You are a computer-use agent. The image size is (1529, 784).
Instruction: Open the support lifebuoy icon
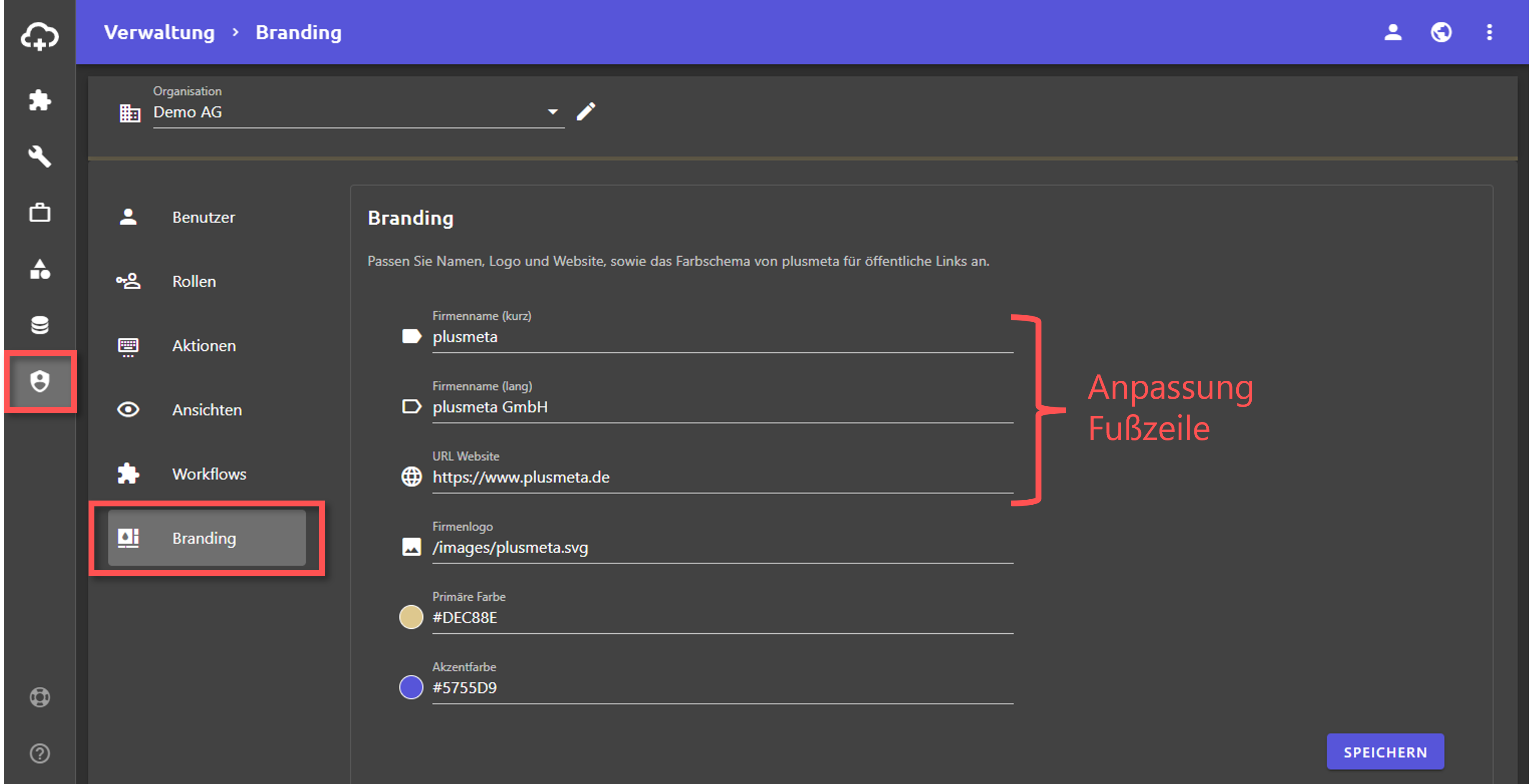click(x=39, y=697)
